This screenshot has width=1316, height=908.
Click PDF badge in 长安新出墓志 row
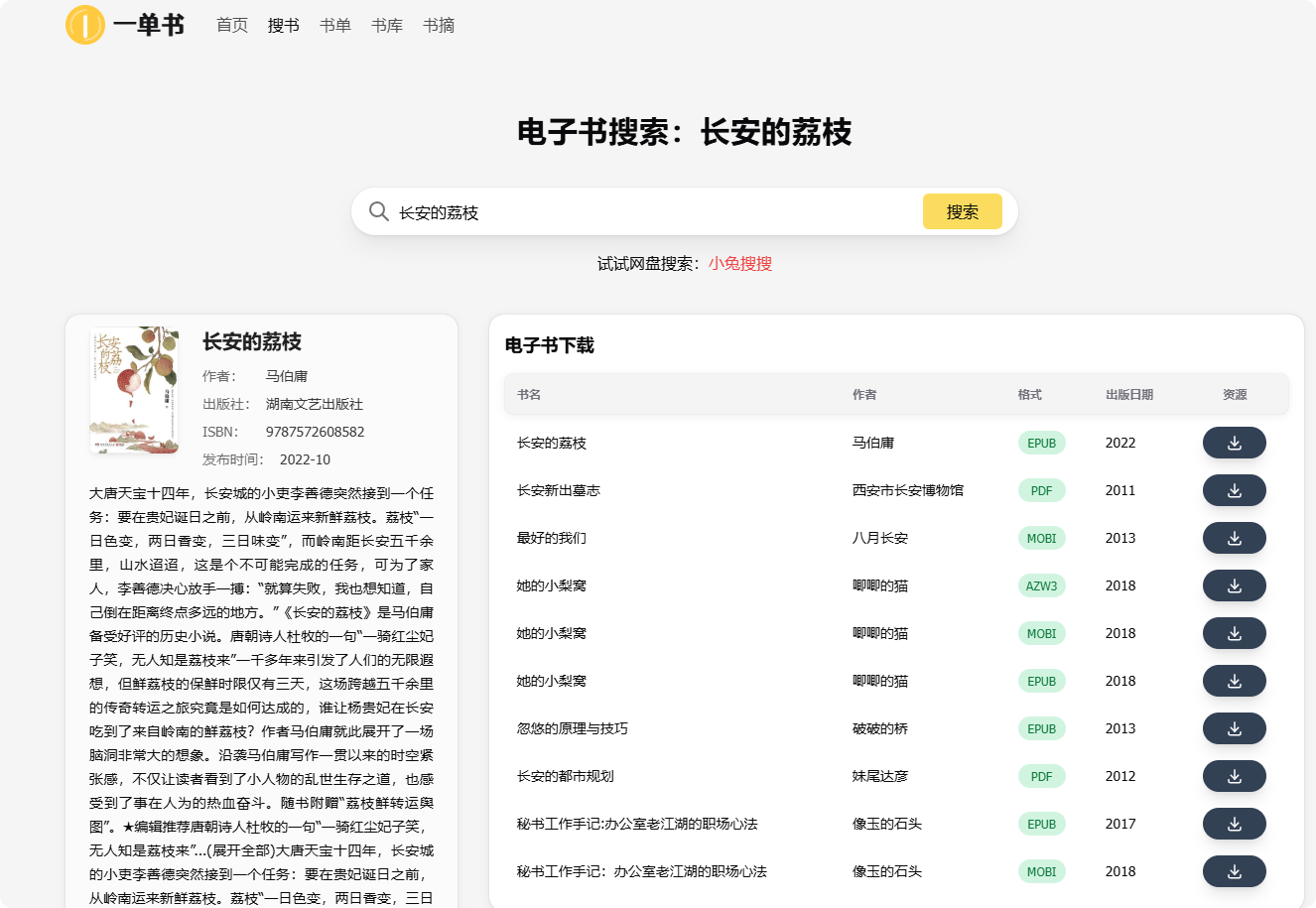1042,490
